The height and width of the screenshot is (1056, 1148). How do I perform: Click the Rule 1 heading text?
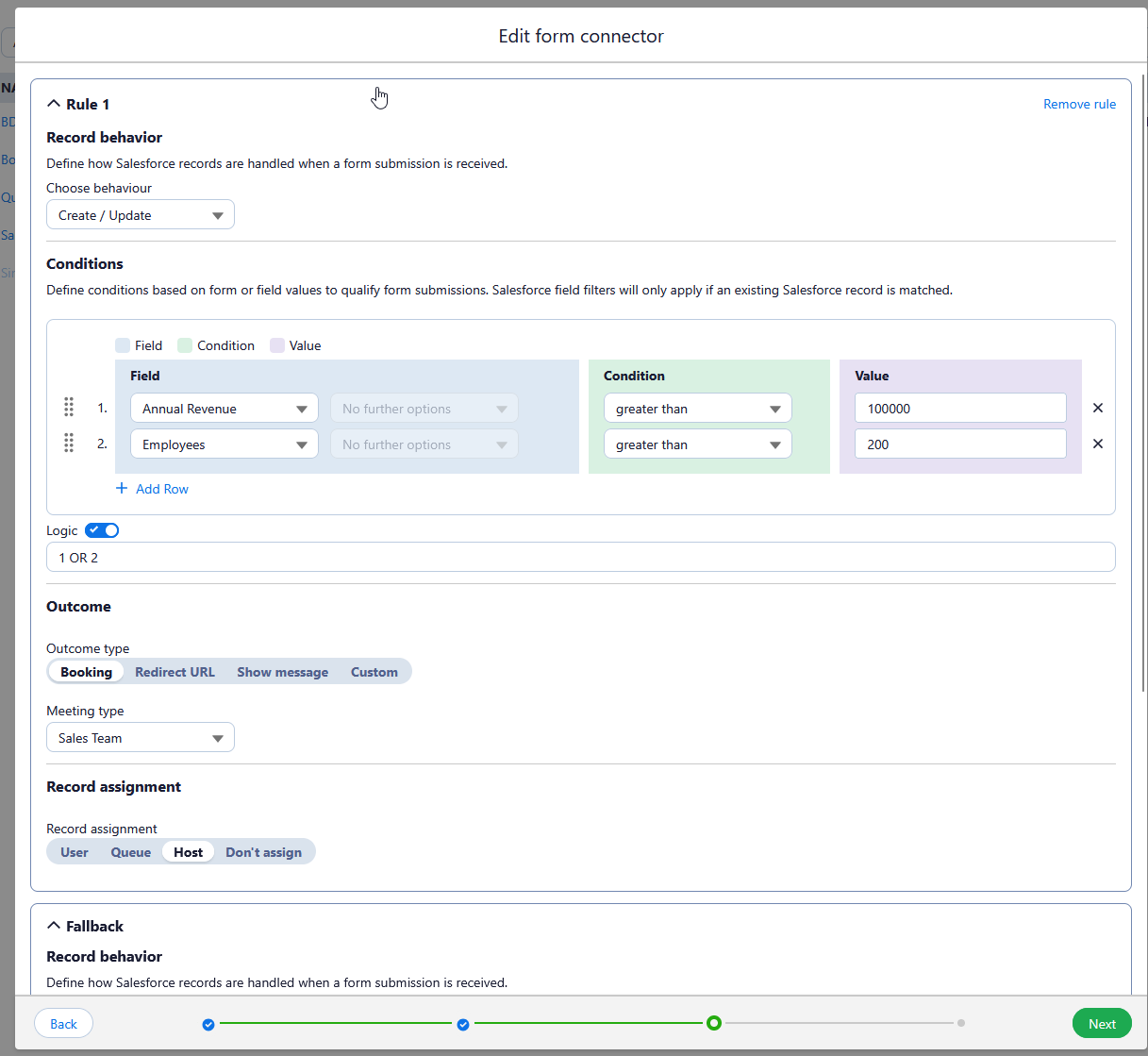tap(88, 104)
